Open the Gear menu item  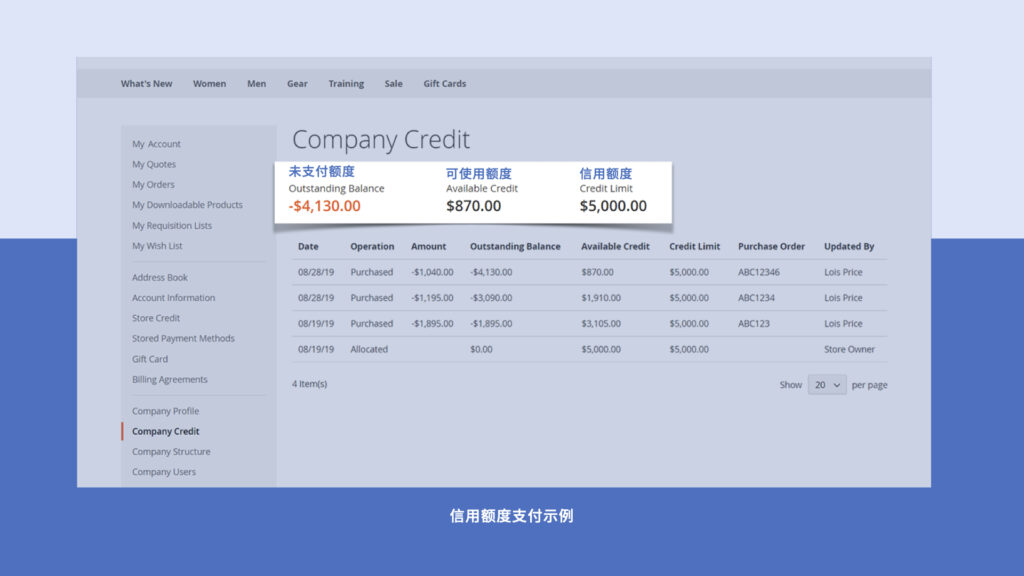297,84
